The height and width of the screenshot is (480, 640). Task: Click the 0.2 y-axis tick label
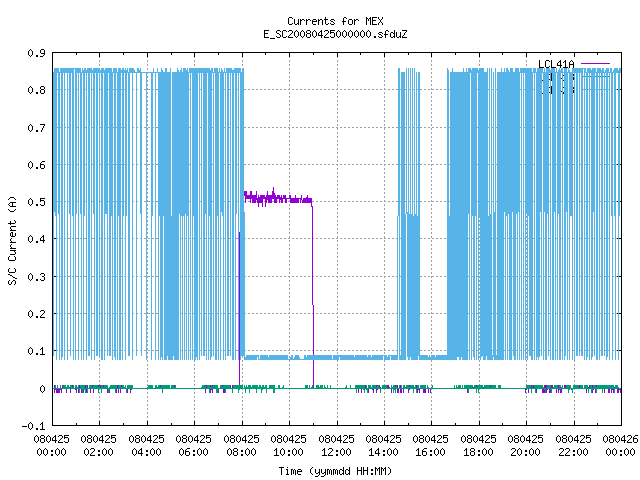tap(36, 314)
